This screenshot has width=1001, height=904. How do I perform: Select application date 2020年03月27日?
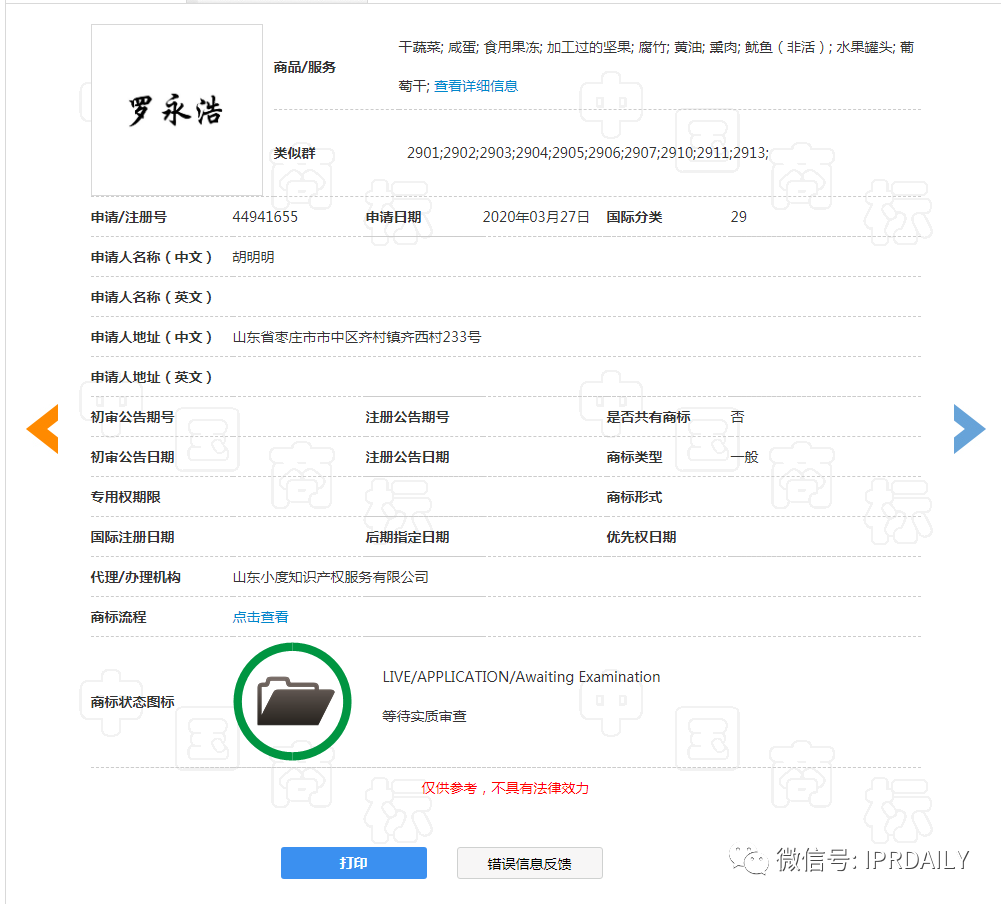[536, 217]
